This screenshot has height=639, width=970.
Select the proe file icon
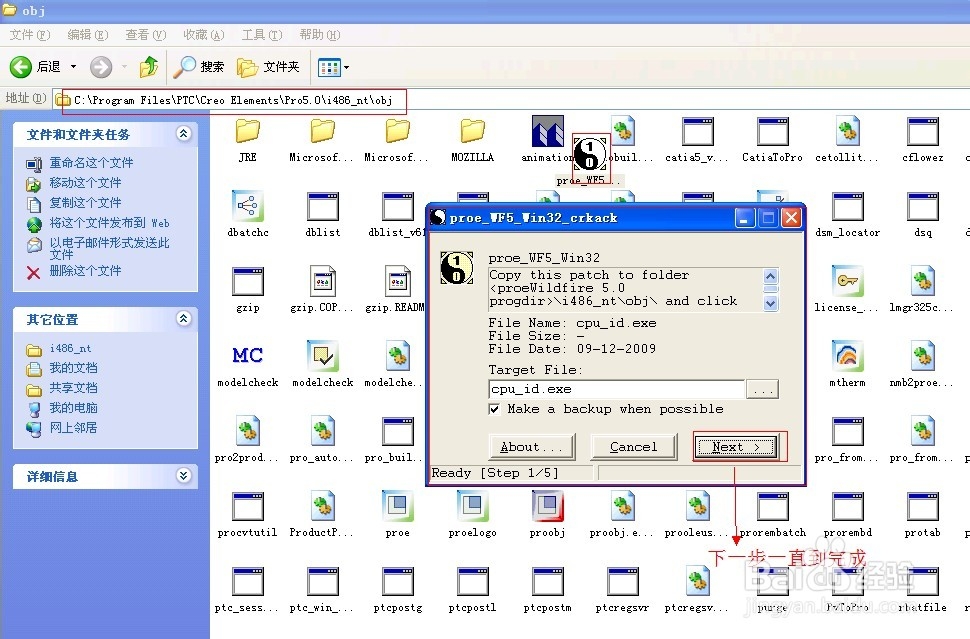(x=397, y=506)
